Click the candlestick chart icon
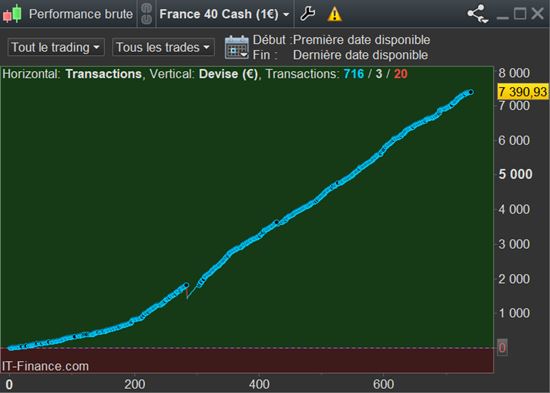 click(13, 14)
